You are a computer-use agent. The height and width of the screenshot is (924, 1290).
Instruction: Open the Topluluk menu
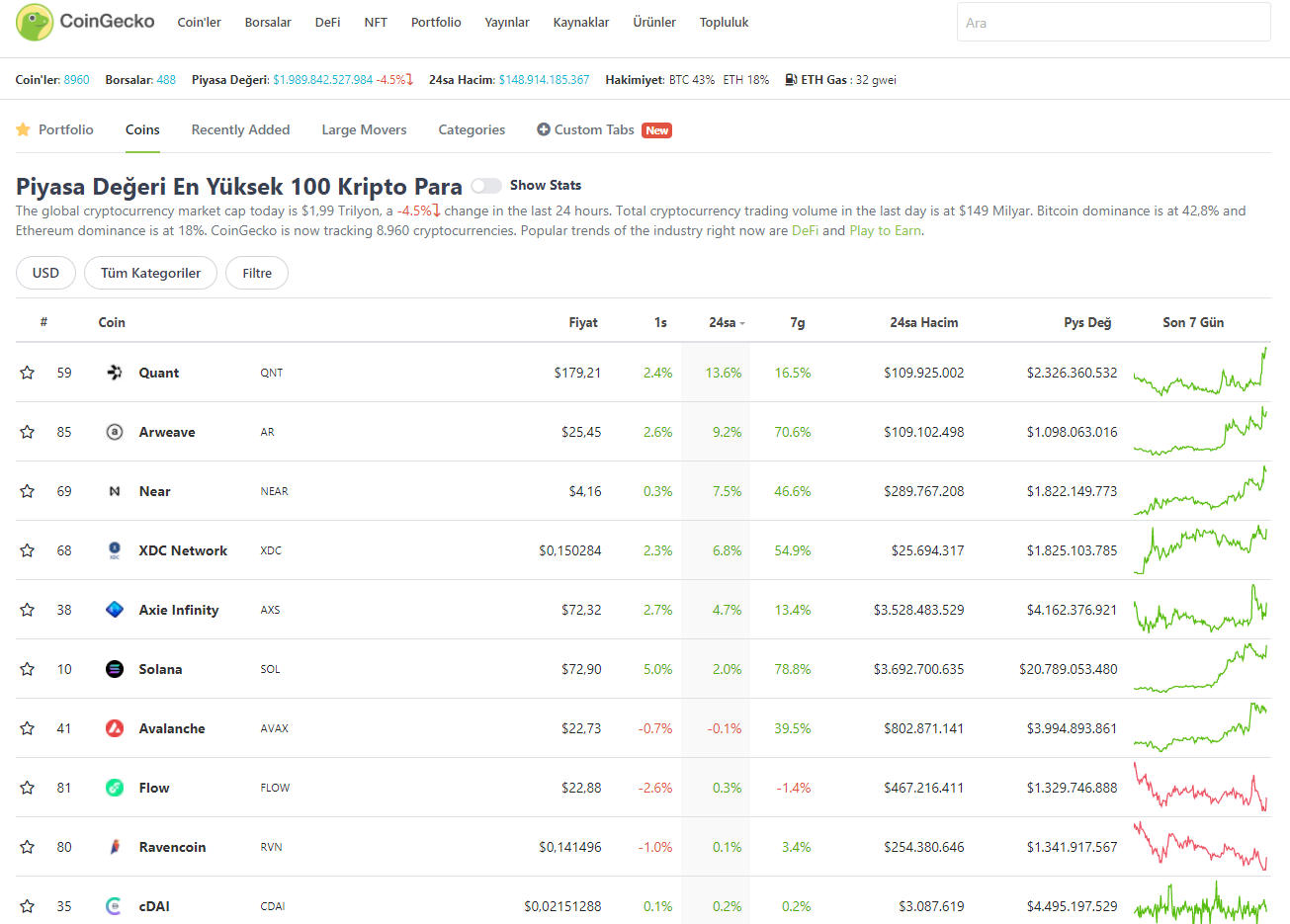724,22
